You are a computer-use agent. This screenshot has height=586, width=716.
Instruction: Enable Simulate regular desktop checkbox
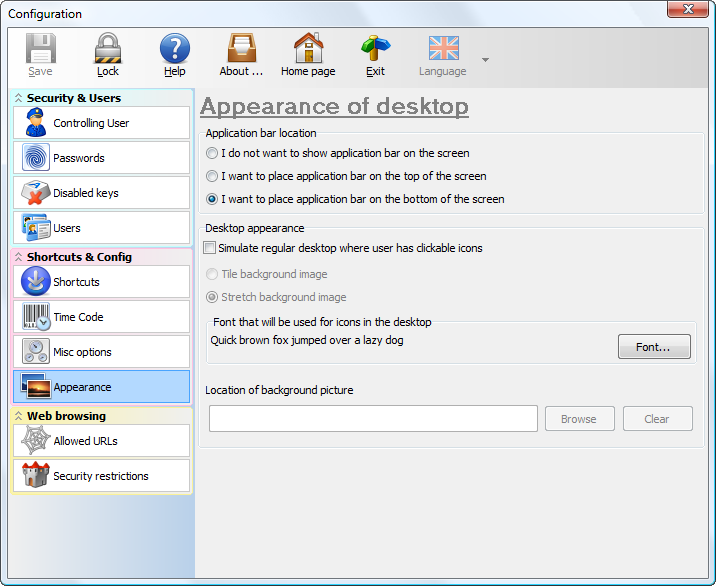click(x=210, y=248)
